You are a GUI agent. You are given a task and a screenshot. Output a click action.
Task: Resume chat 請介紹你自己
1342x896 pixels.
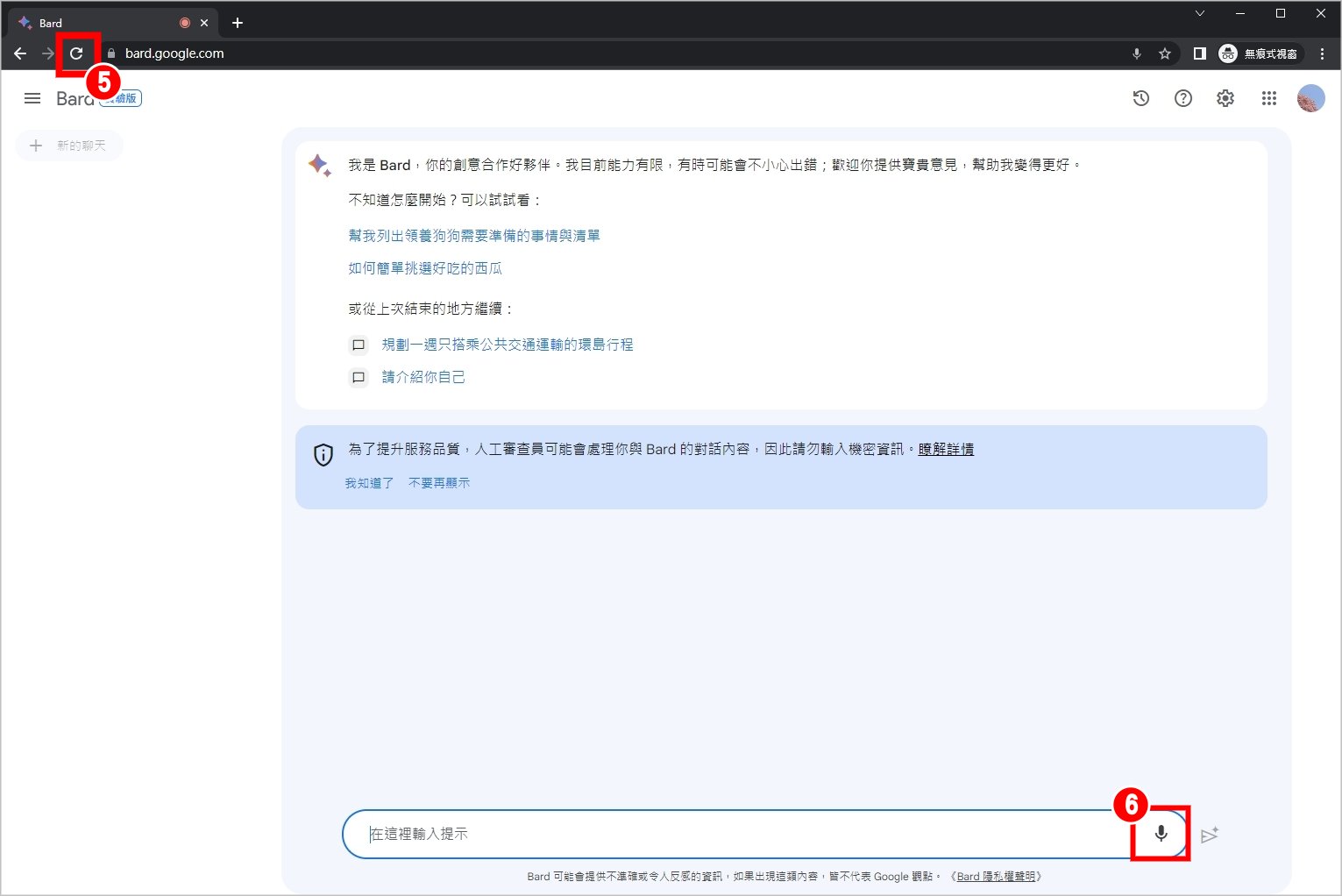tap(423, 377)
